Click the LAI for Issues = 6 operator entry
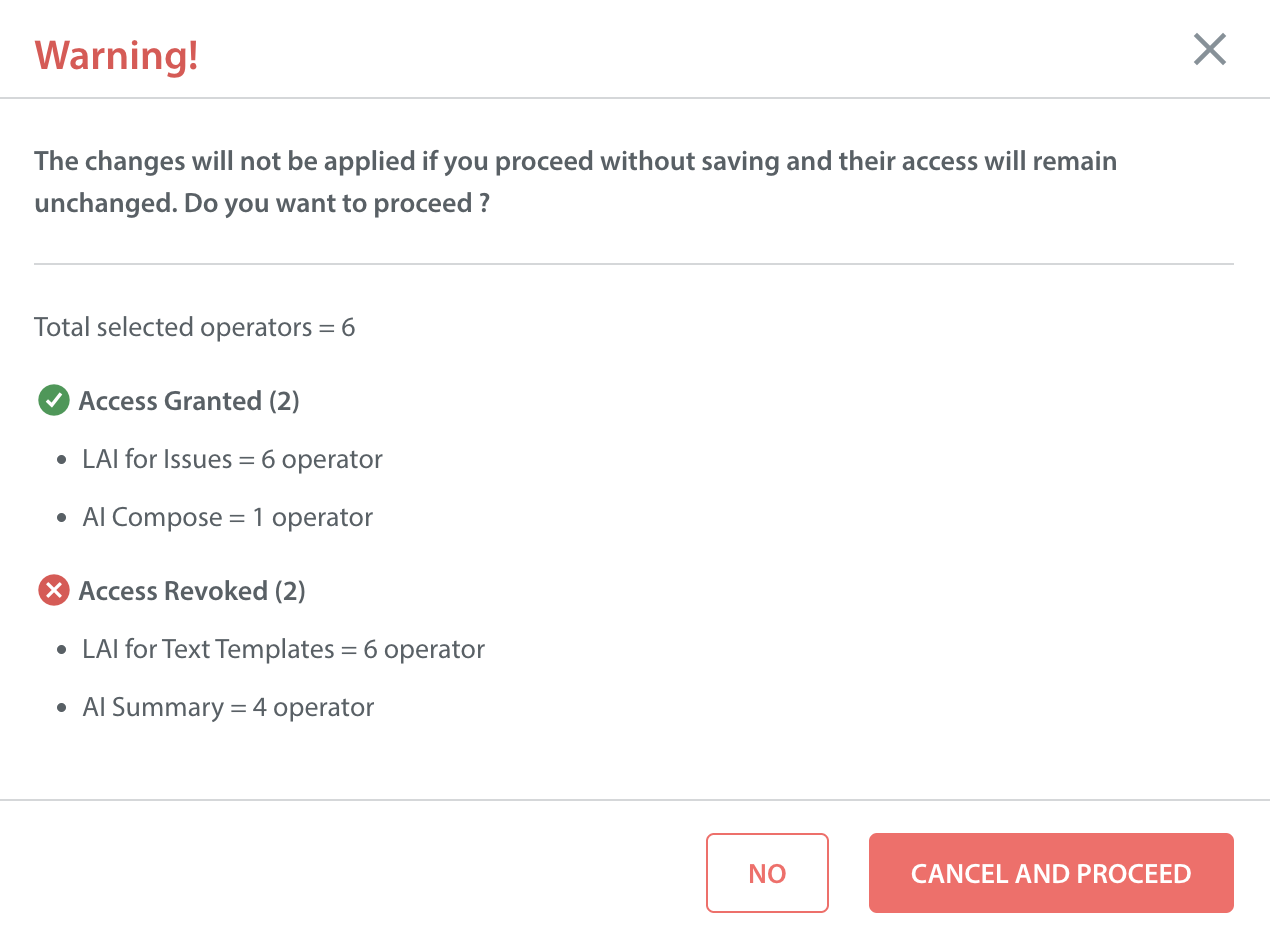The height and width of the screenshot is (940, 1270). pyautogui.click(x=232, y=460)
